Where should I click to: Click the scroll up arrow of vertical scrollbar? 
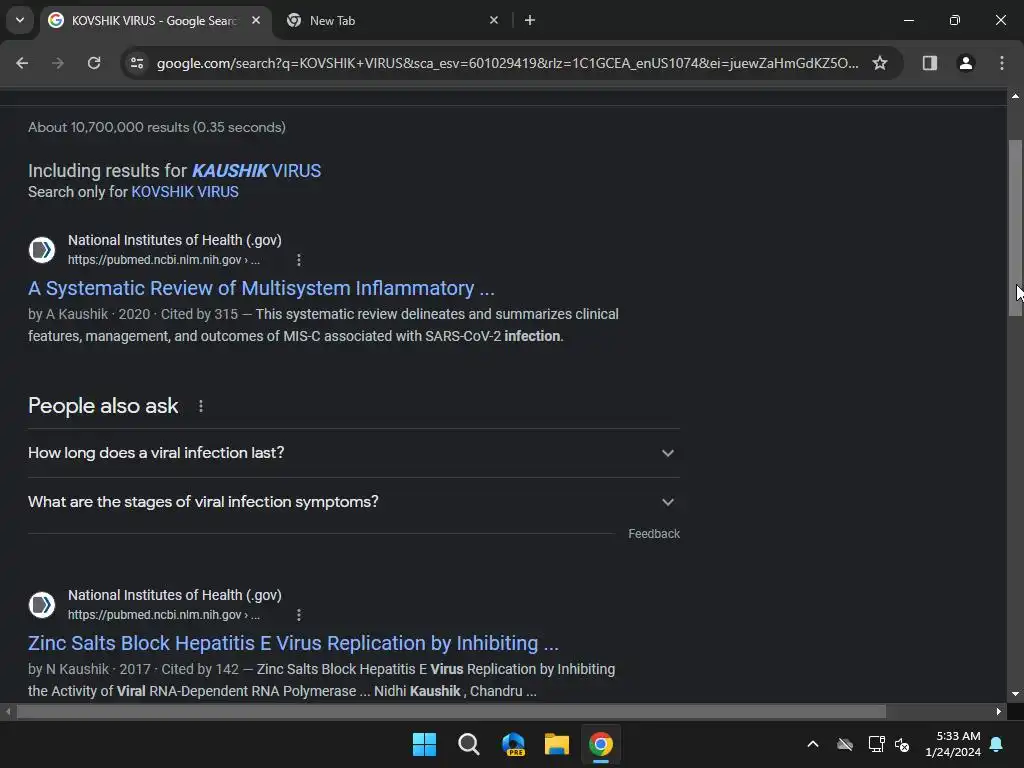point(1015,96)
